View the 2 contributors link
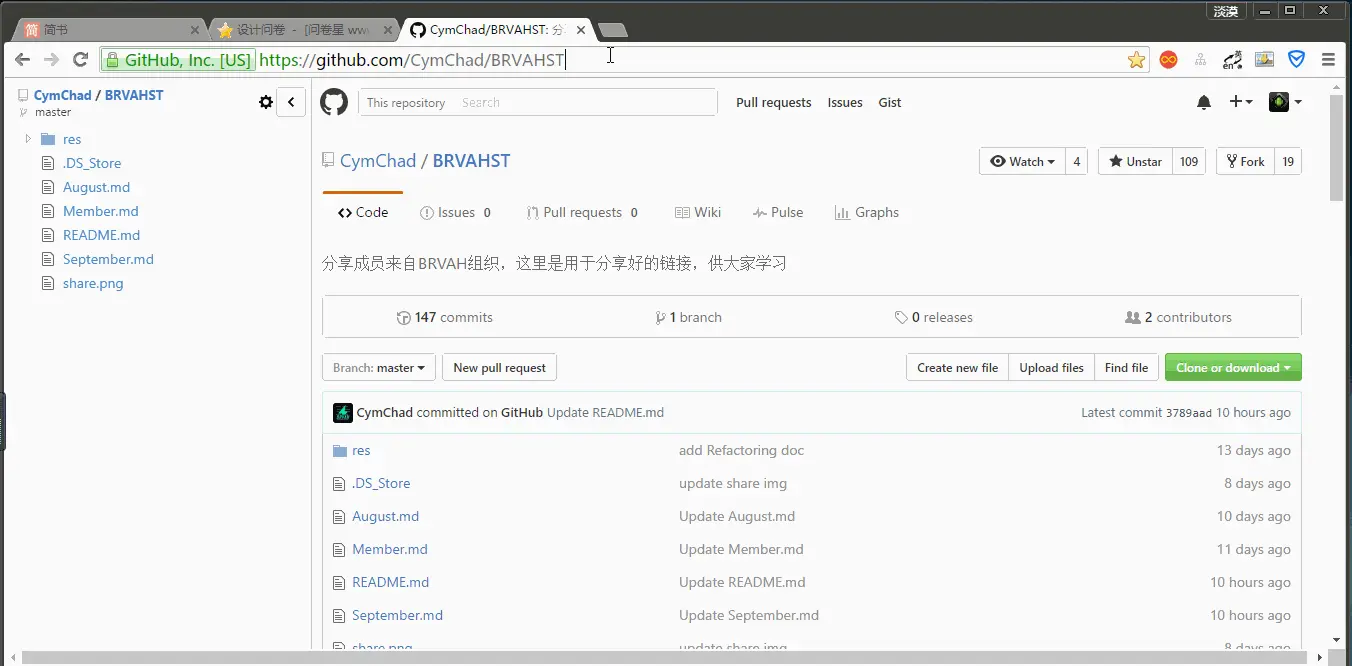1352x666 pixels. tap(1178, 317)
